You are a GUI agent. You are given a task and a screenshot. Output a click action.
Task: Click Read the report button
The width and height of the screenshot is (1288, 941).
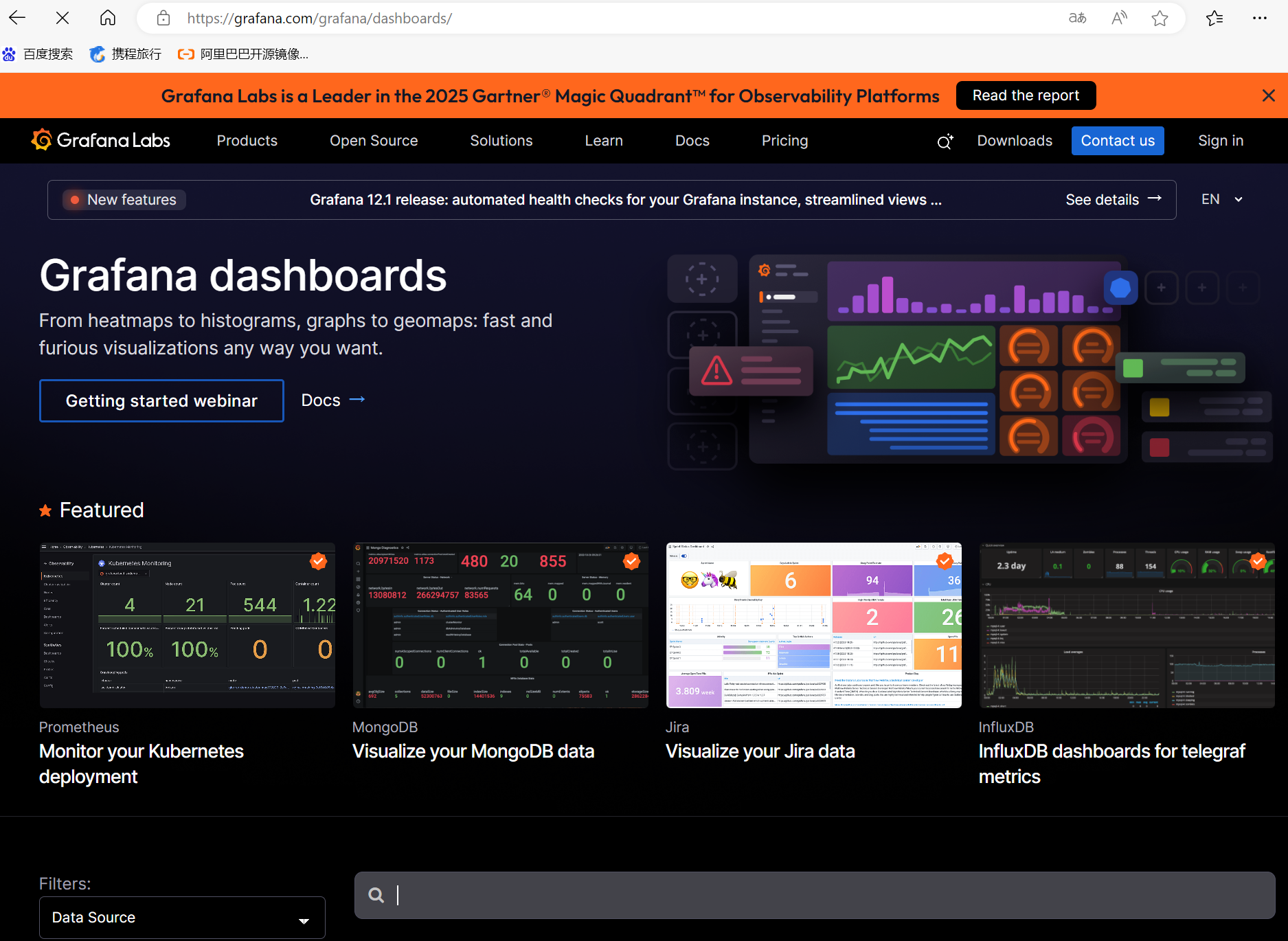tap(1026, 95)
